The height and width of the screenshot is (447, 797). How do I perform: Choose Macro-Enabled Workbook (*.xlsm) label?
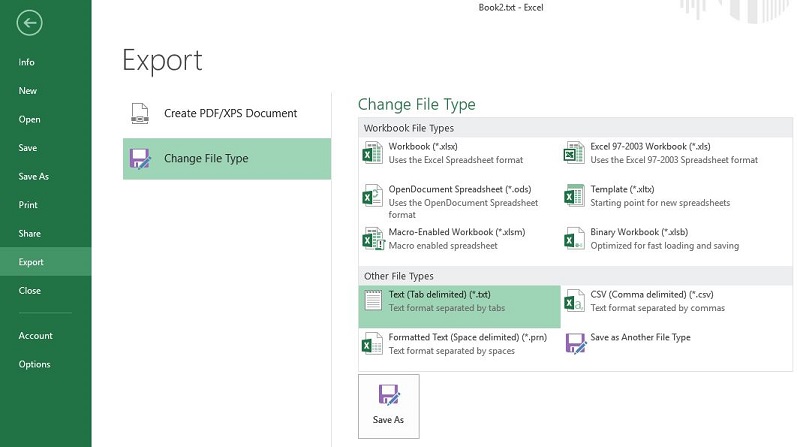[x=456, y=232]
